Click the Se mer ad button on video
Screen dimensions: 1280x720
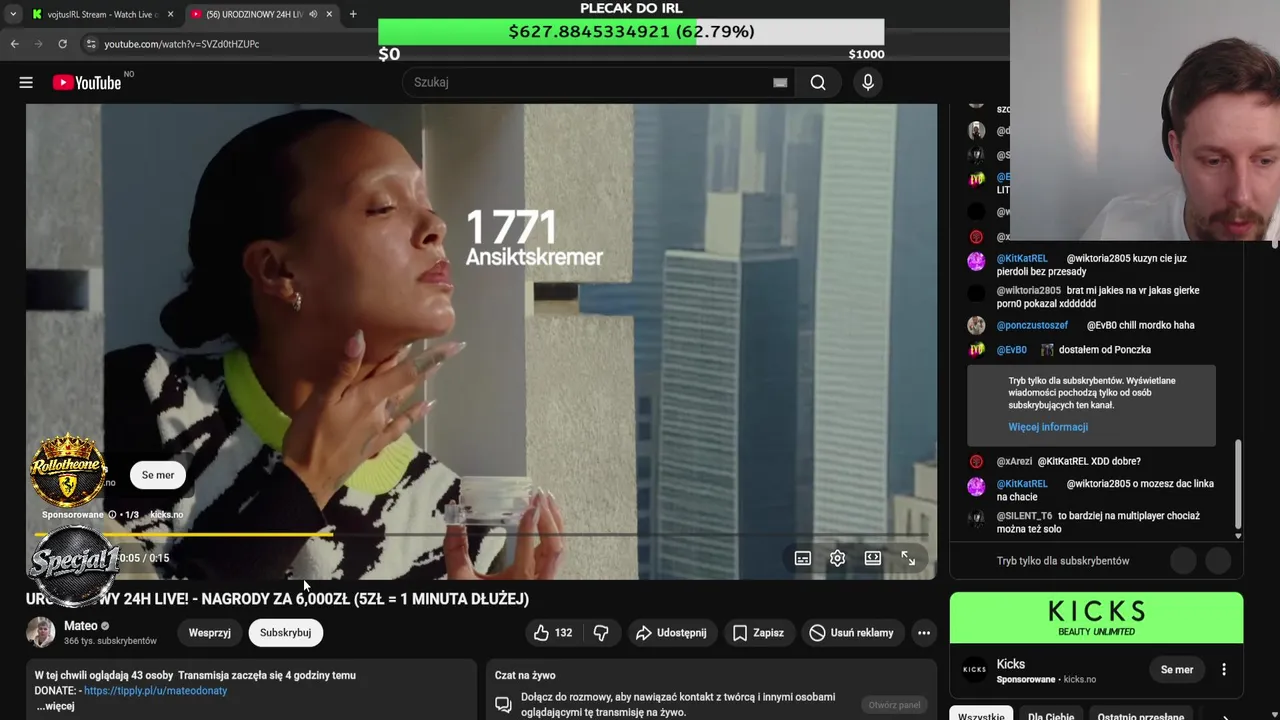click(157, 475)
